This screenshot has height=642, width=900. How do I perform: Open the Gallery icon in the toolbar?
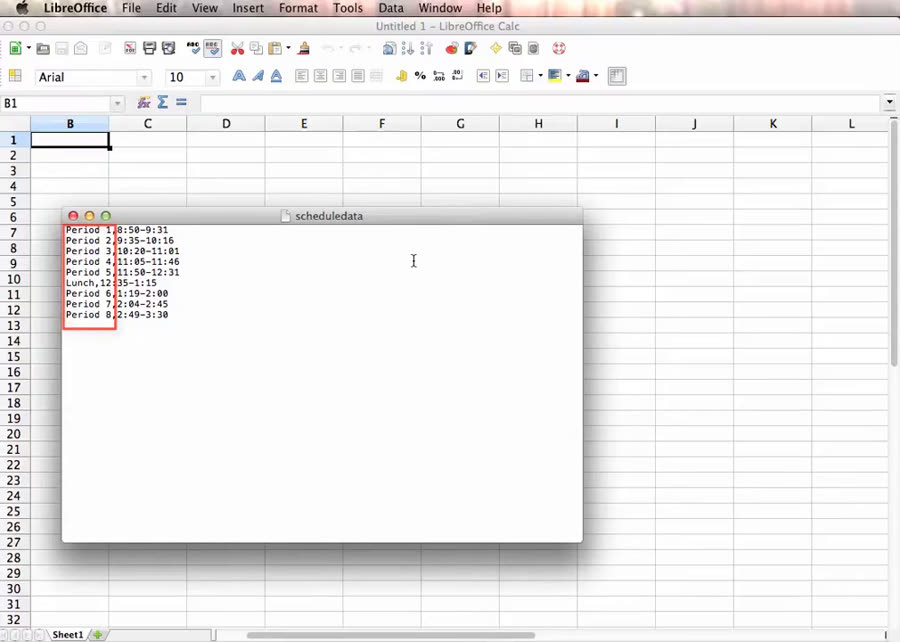coord(515,48)
